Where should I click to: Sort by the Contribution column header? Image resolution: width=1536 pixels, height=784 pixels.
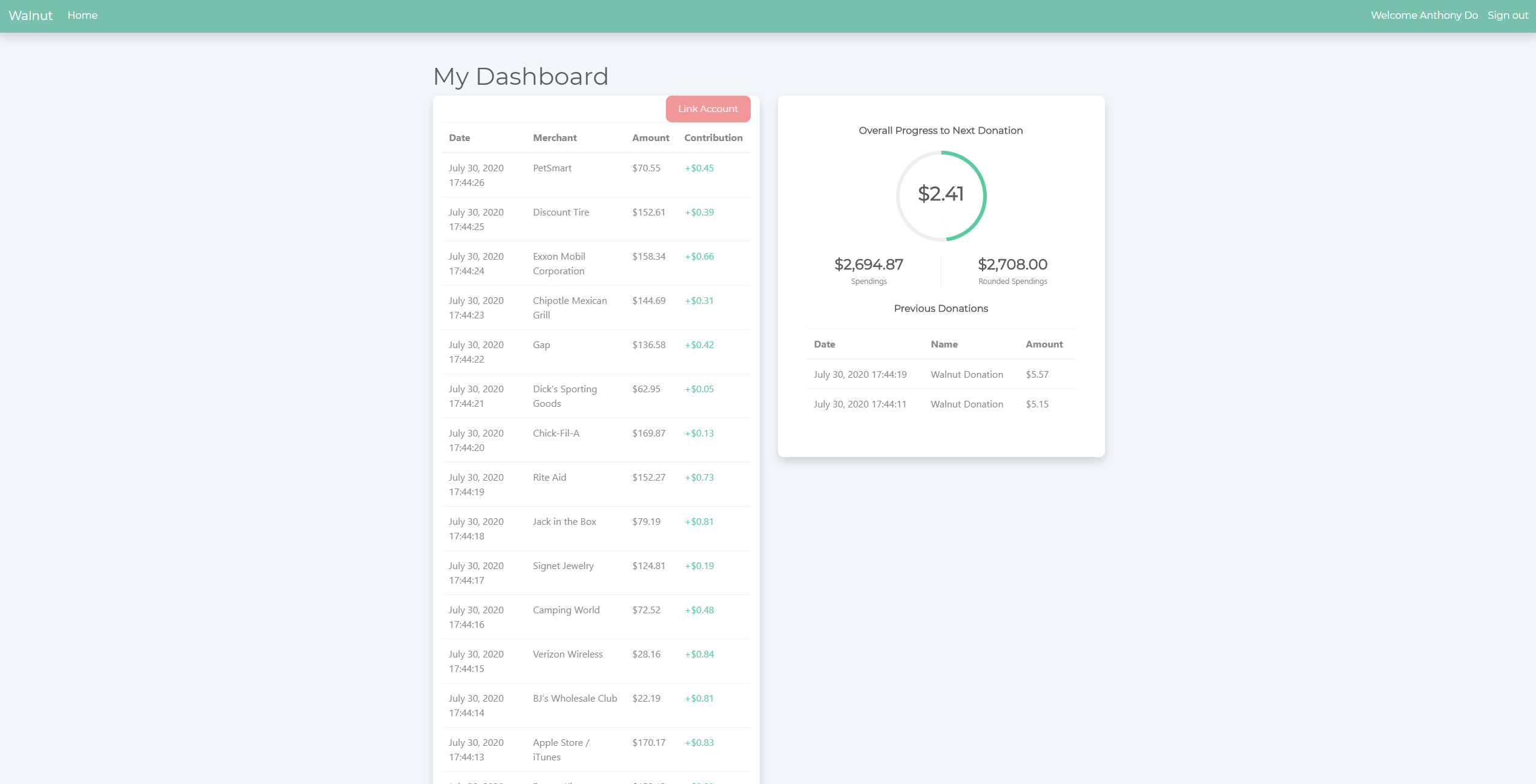[713, 137]
